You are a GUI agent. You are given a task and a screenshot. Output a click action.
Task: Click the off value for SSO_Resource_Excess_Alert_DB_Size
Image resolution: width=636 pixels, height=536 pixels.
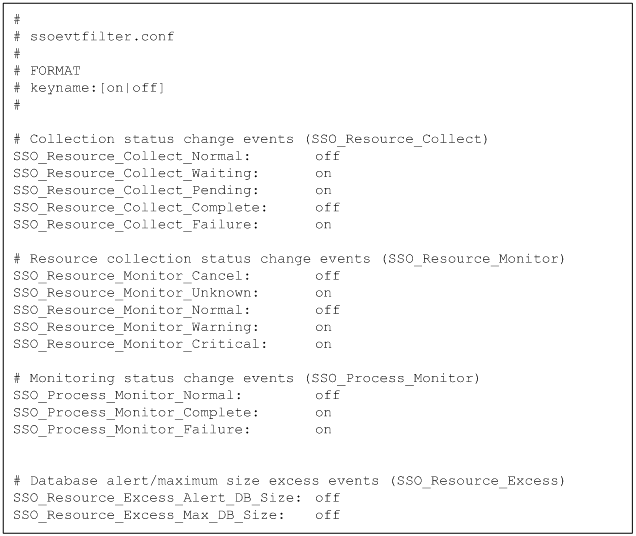coord(327,498)
